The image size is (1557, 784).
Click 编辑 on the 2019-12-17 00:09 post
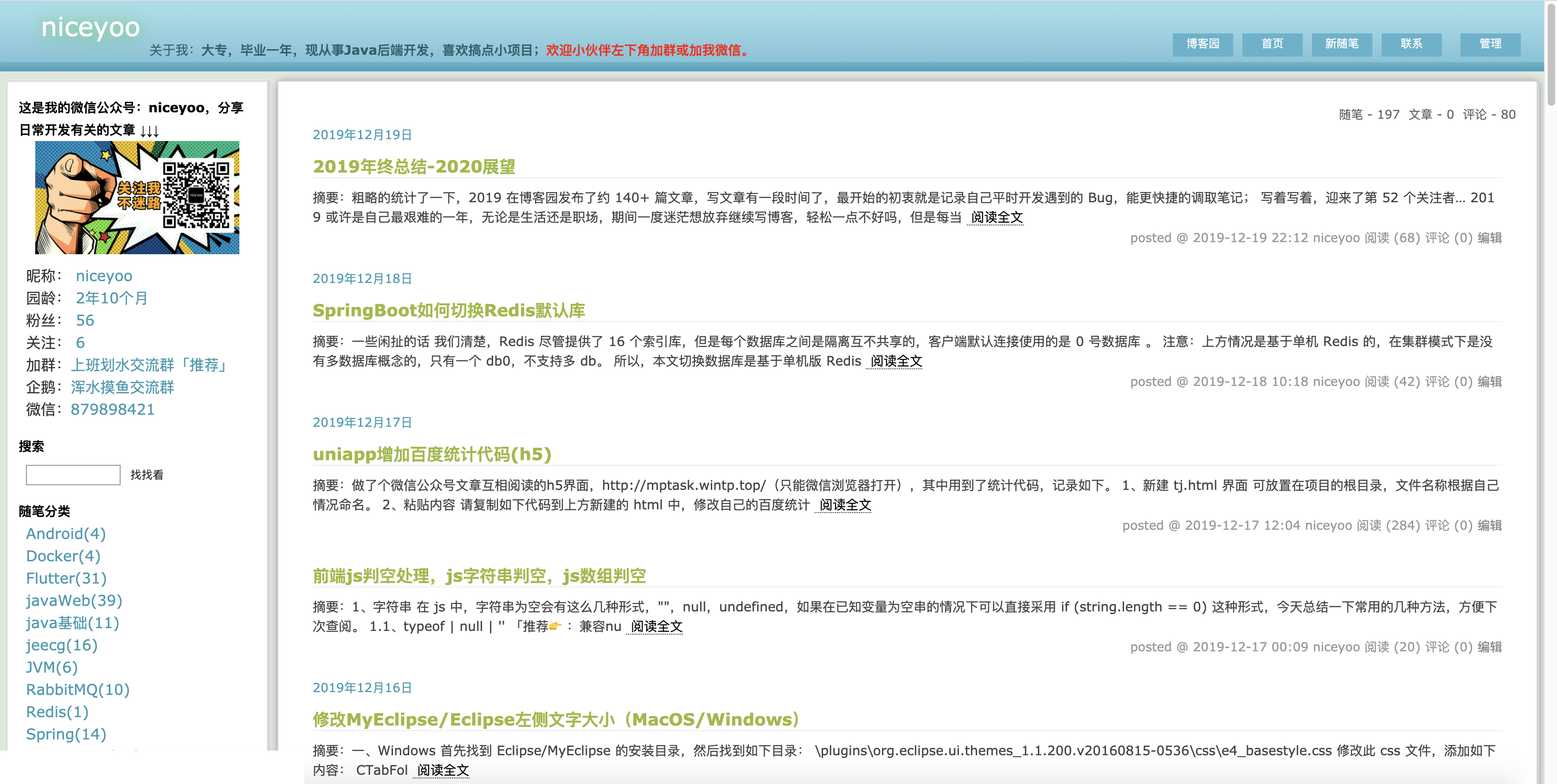point(1490,648)
